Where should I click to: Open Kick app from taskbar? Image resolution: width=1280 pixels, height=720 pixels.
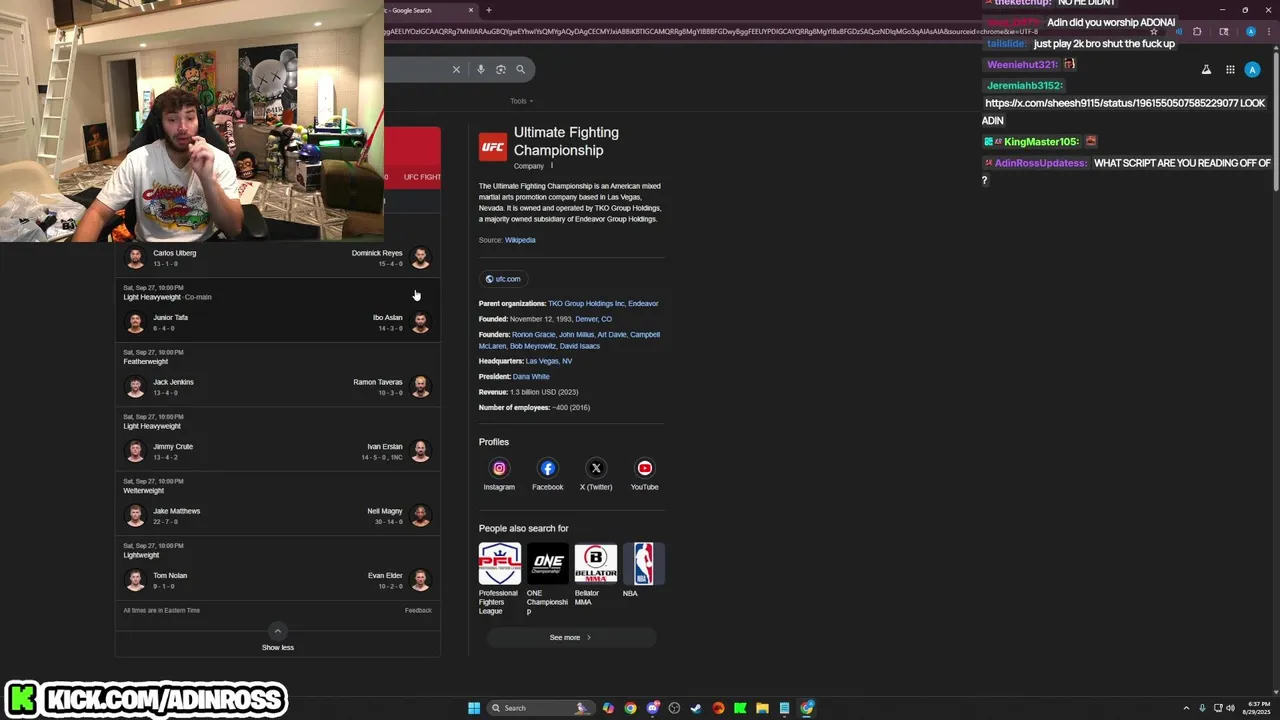click(x=740, y=708)
